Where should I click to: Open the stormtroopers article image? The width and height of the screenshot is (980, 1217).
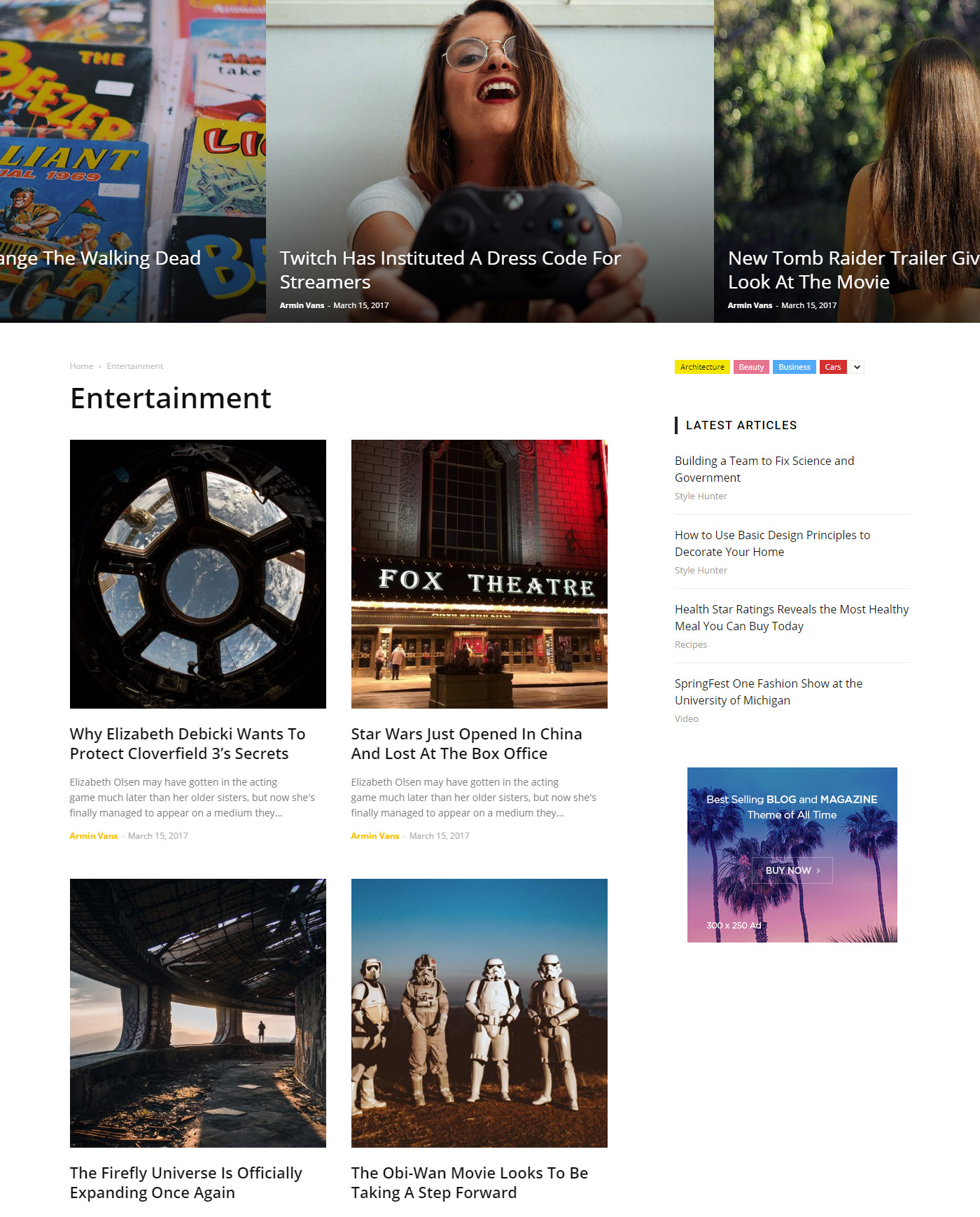pyautogui.click(x=479, y=1013)
